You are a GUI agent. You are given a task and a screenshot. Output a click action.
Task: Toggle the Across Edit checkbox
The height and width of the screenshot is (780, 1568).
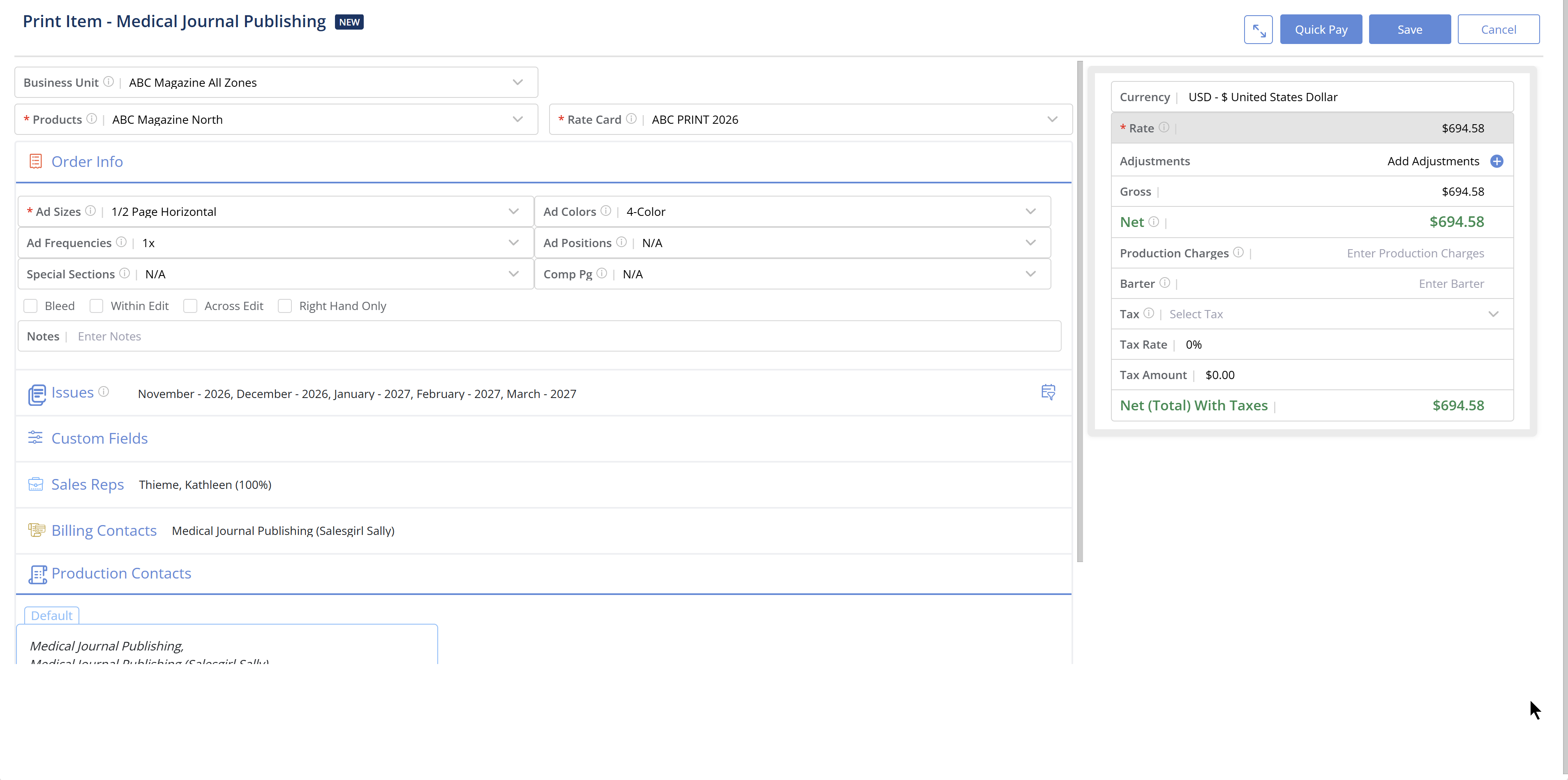[190, 306]
